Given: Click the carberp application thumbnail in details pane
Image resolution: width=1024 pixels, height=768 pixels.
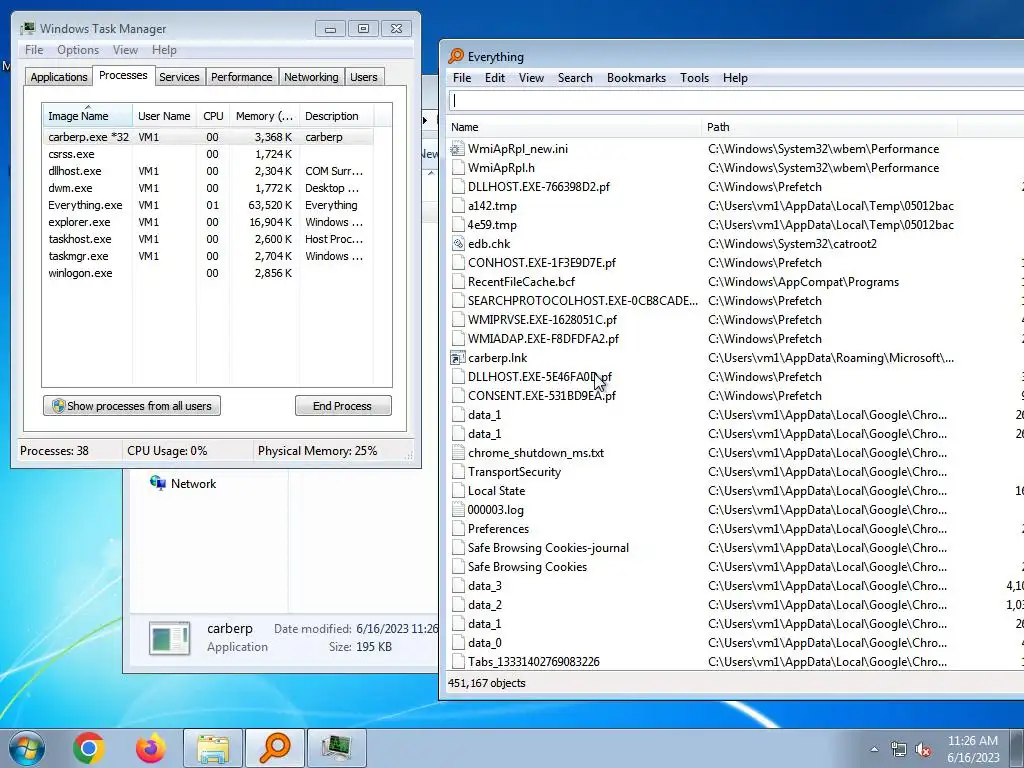Looking at the screenshot, I should point(170,638).
